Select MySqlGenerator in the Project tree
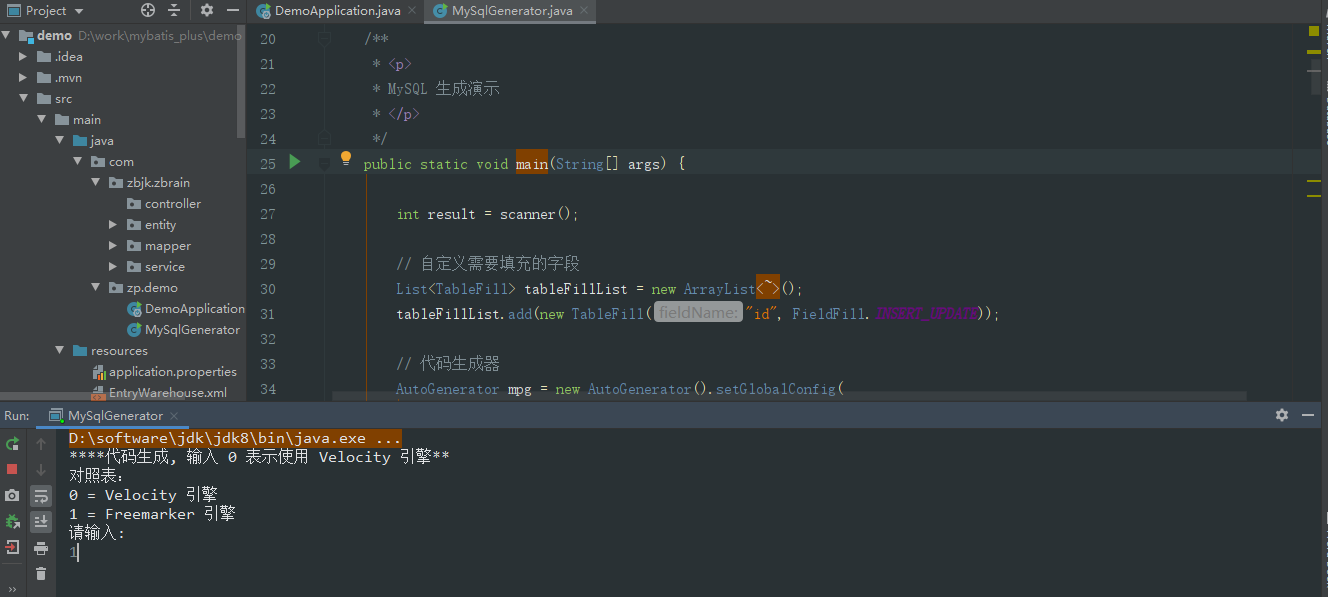1328x597 pixels. coord(184,329)
